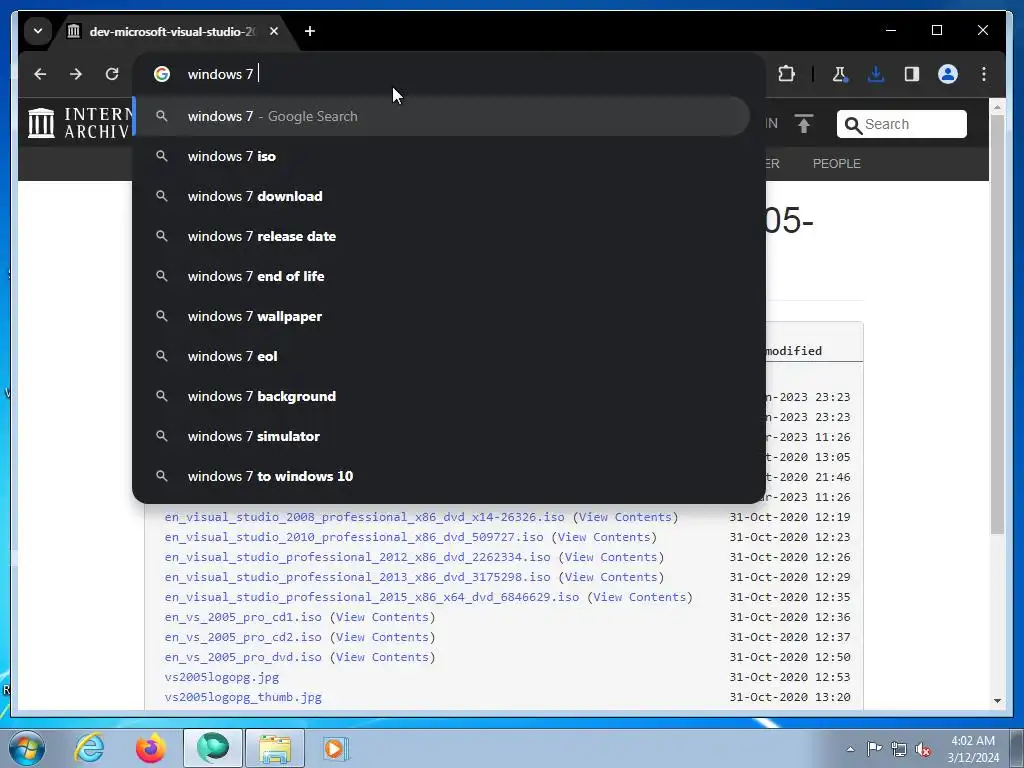This screenshot has height=768, width=1024.
Task: Click the page scrollbar down arrow
Action: click(997, 701)
